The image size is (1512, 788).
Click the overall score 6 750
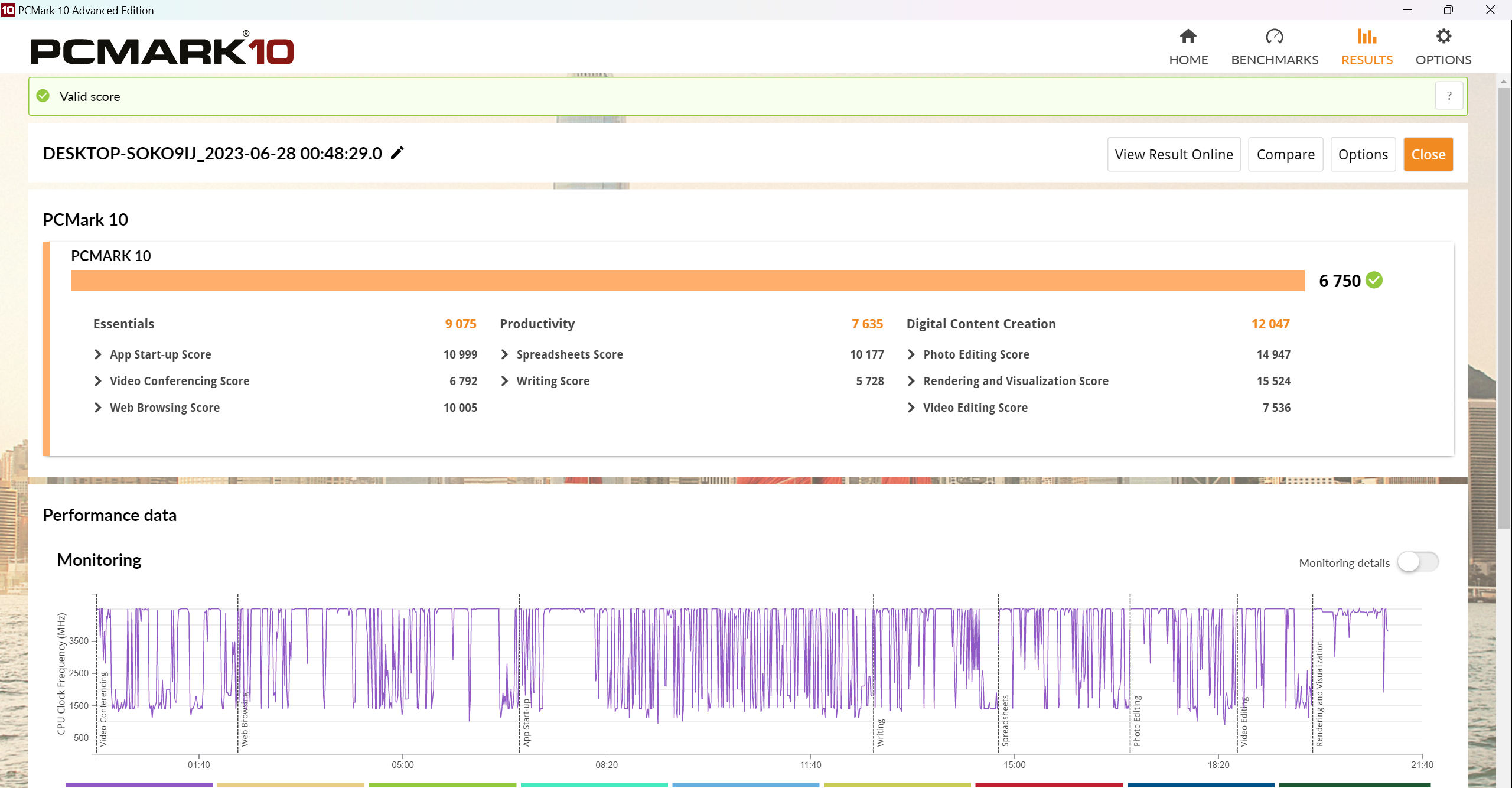coord(1340,281)
